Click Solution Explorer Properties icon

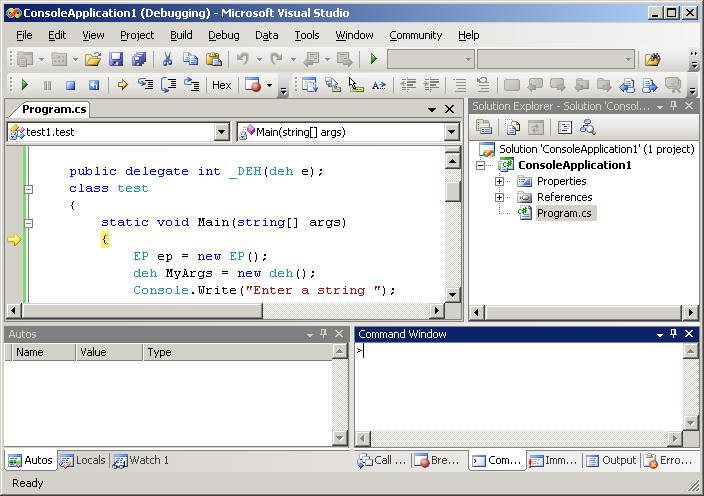tap(484, 127)
